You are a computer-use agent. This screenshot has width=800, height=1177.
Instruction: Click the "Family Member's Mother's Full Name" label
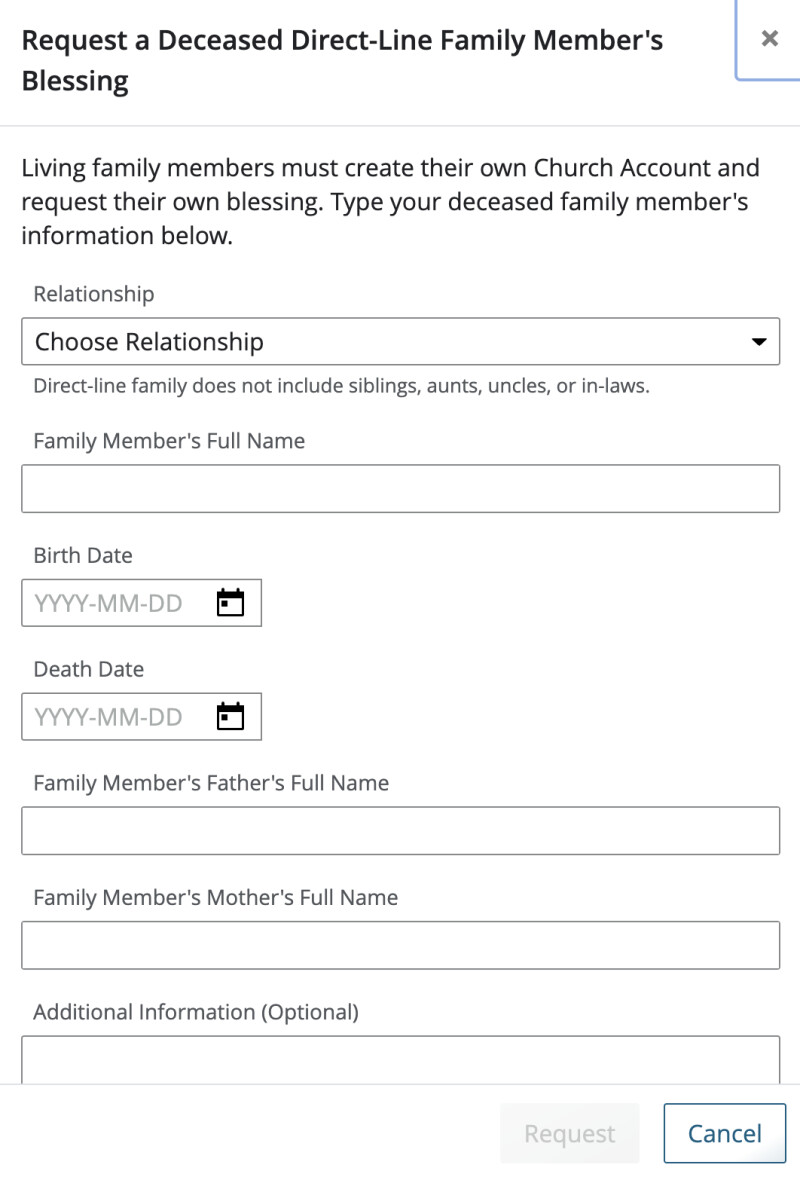pos(215,898)
